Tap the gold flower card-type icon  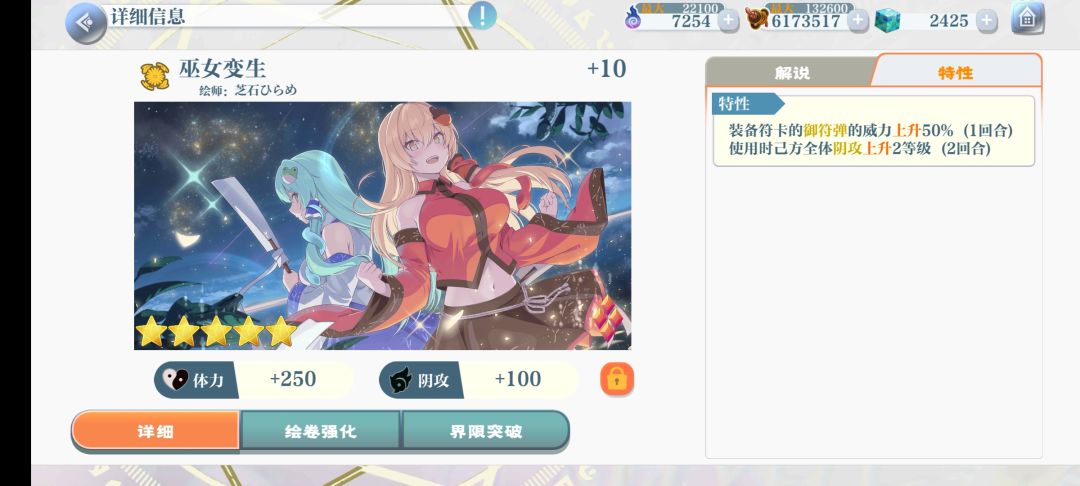coord(155,76)
